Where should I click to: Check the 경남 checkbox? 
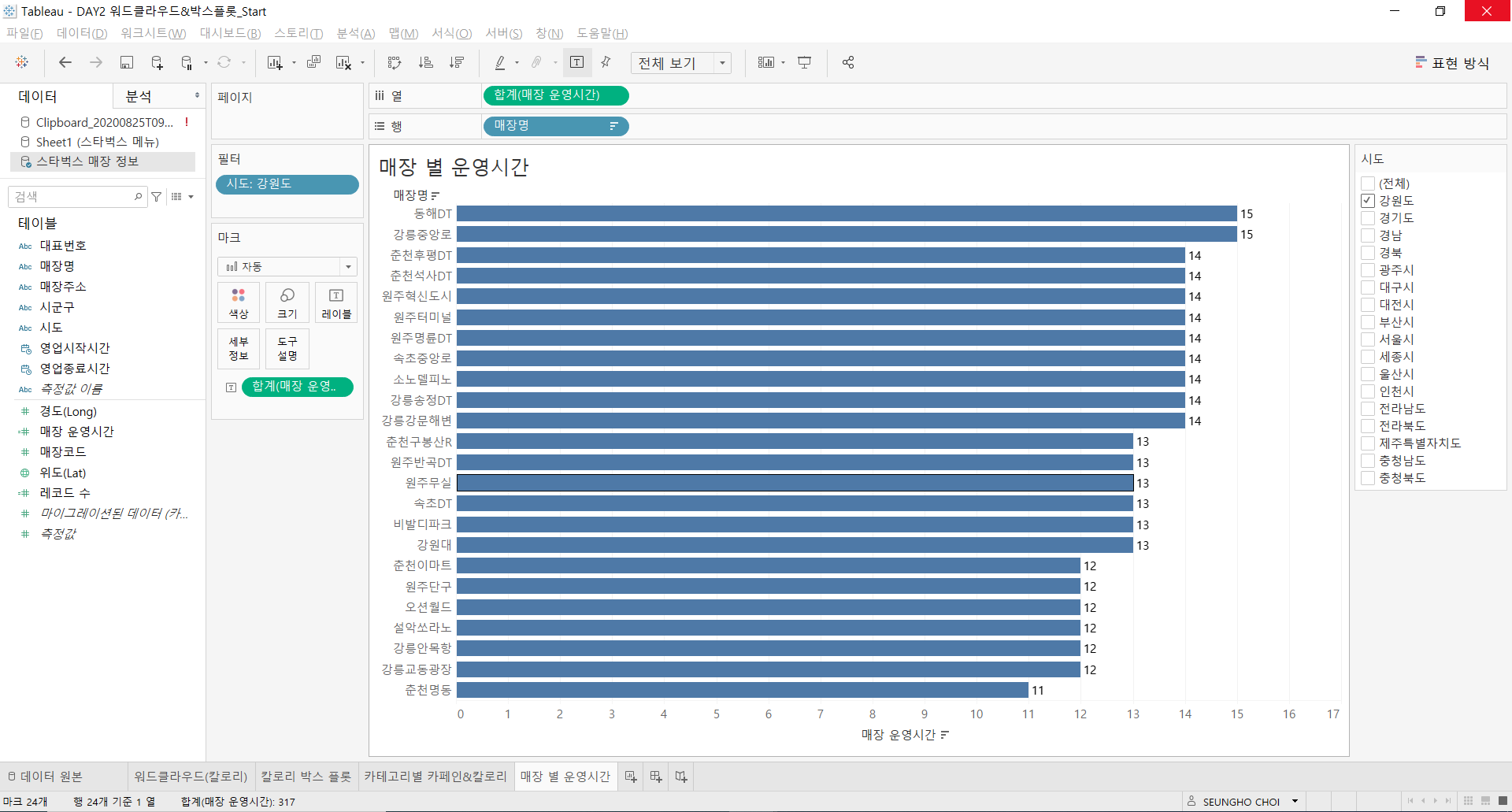1368,235
